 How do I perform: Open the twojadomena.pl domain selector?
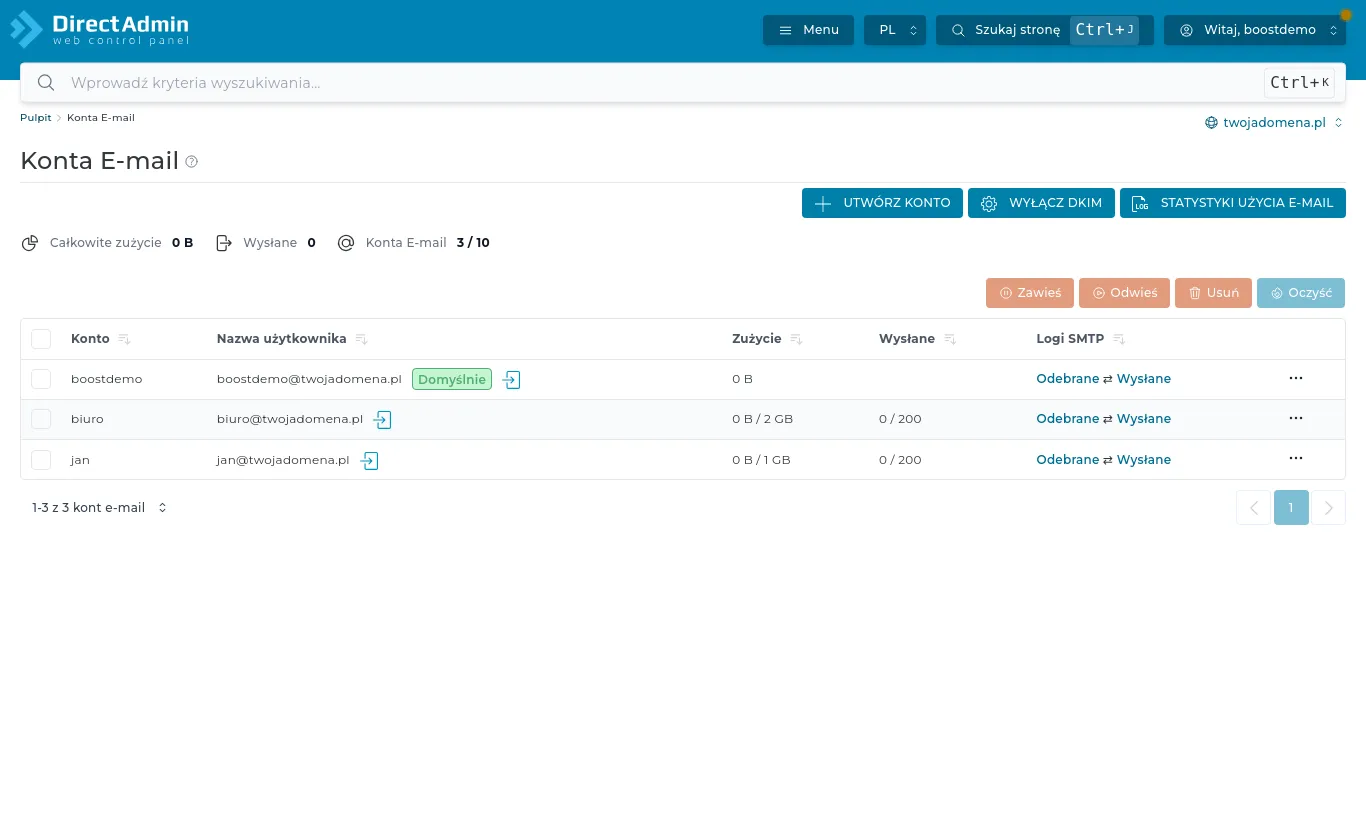(x=1274, y=122)
